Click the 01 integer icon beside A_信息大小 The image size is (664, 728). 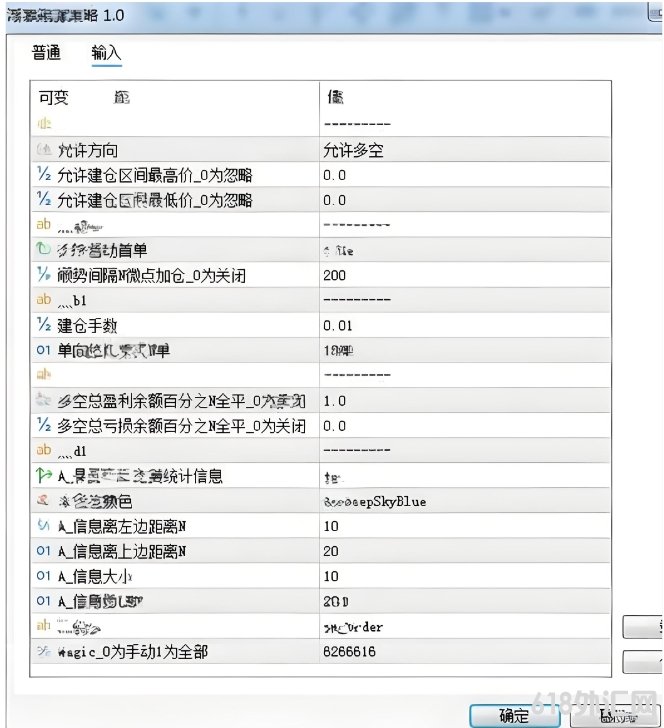tap(43, 576)
